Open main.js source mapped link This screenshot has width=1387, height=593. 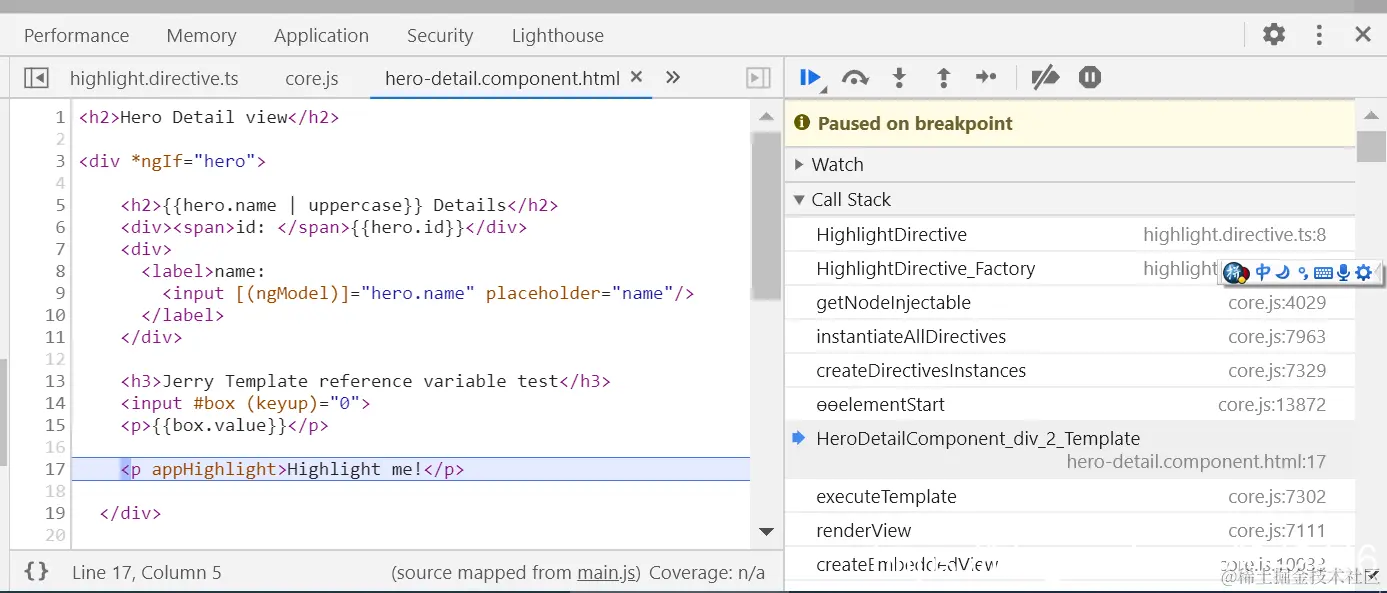click(606, 573)
